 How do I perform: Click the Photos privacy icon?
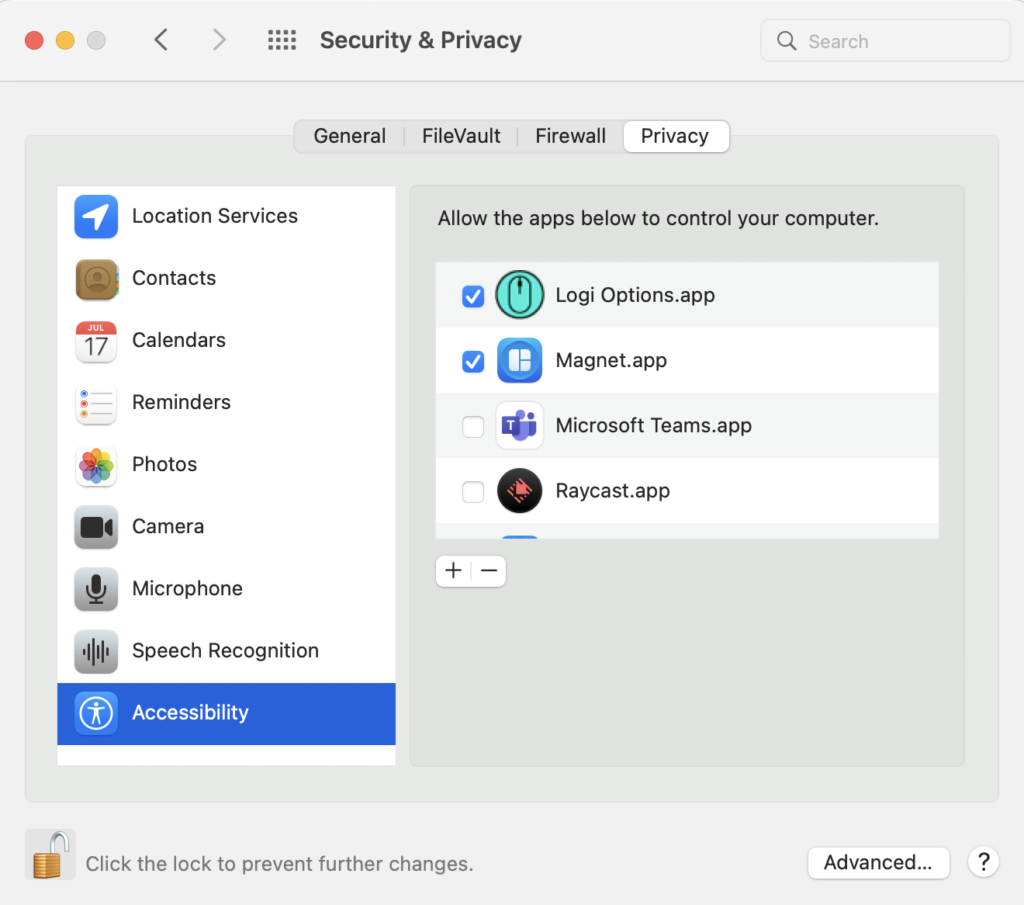click(95, 464)
